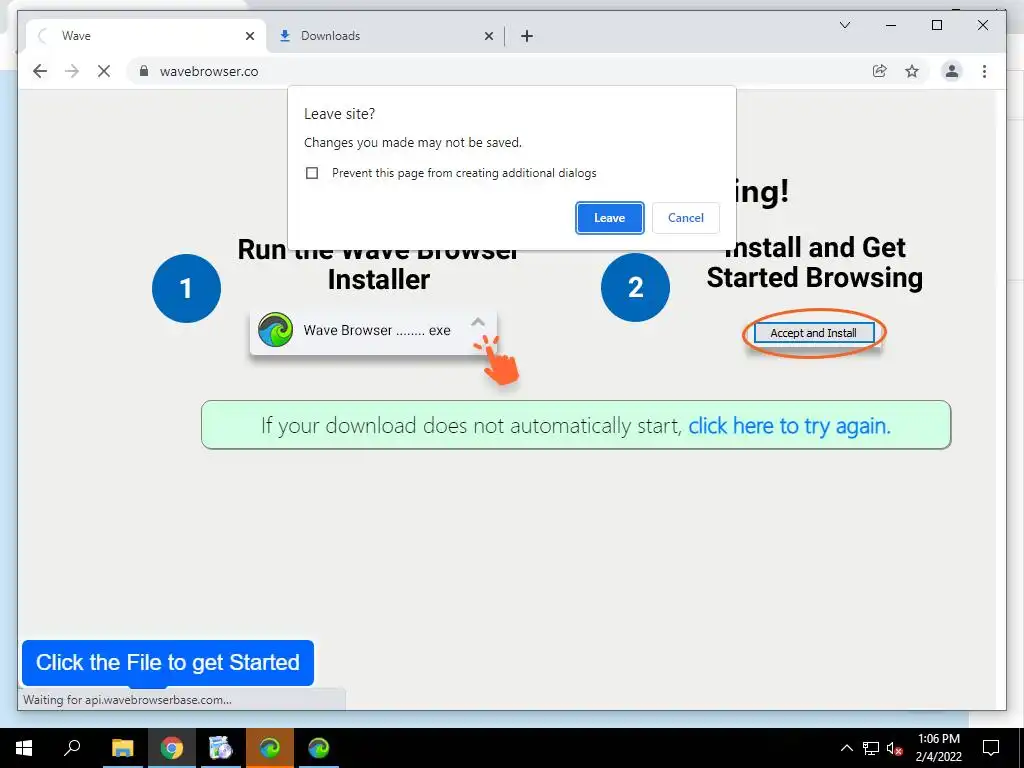This screenshot has width=1024, height=768.
Task: Click the 'click here to try again' link
Action: click(x=790, y=426)
